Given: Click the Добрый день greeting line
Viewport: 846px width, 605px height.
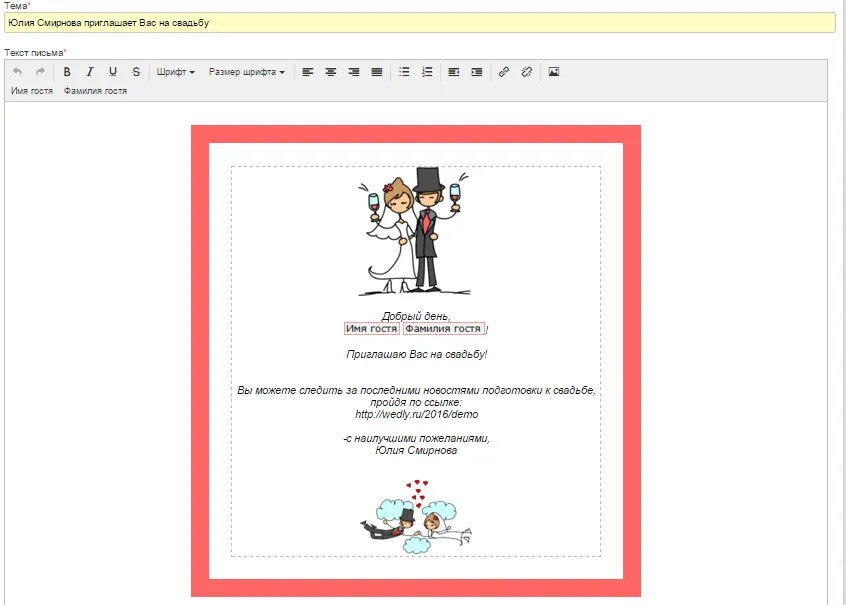Looking at the screenshot, I should tap(416, 316).
